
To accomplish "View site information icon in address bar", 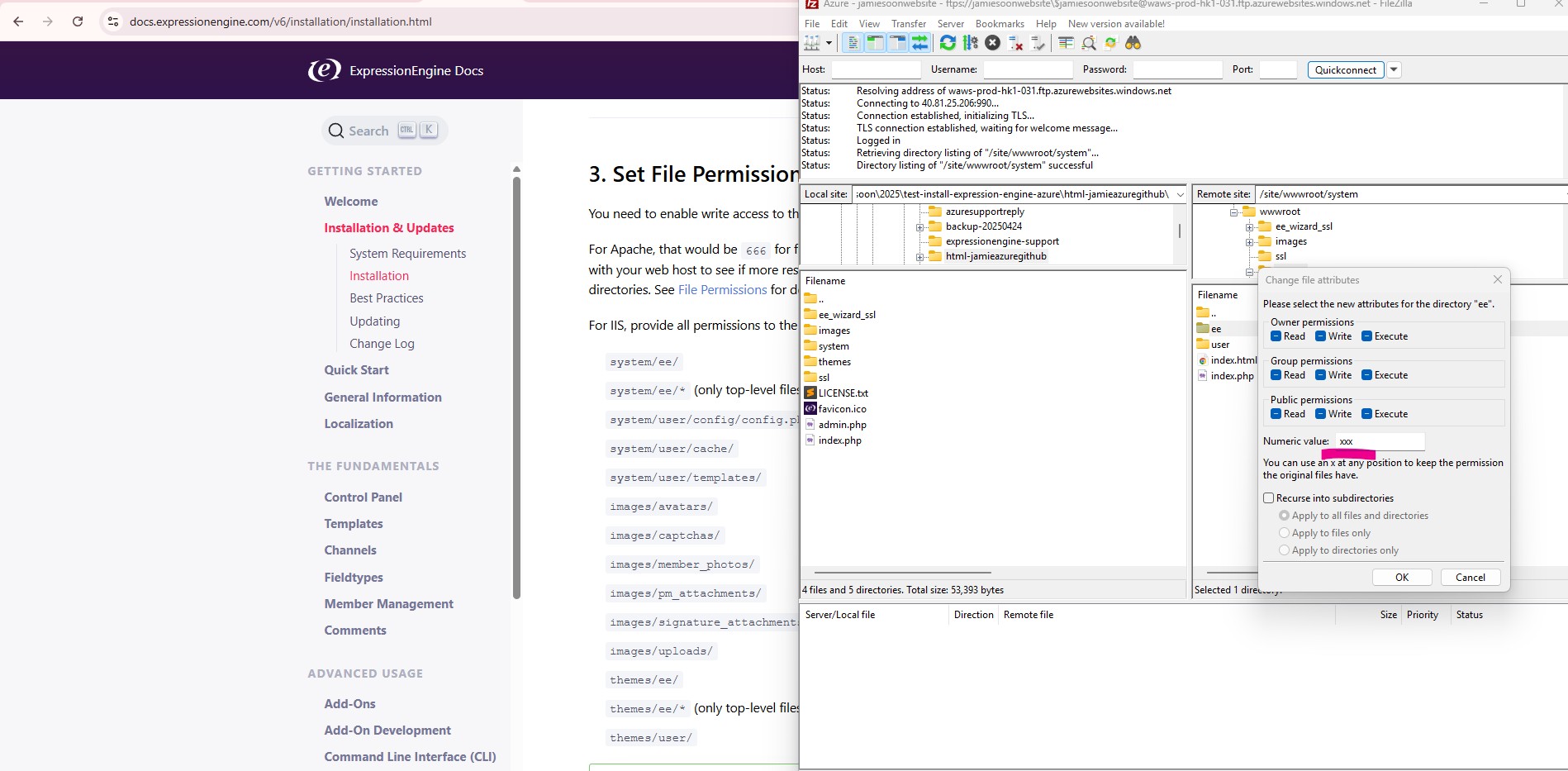I will click(113, 21).
